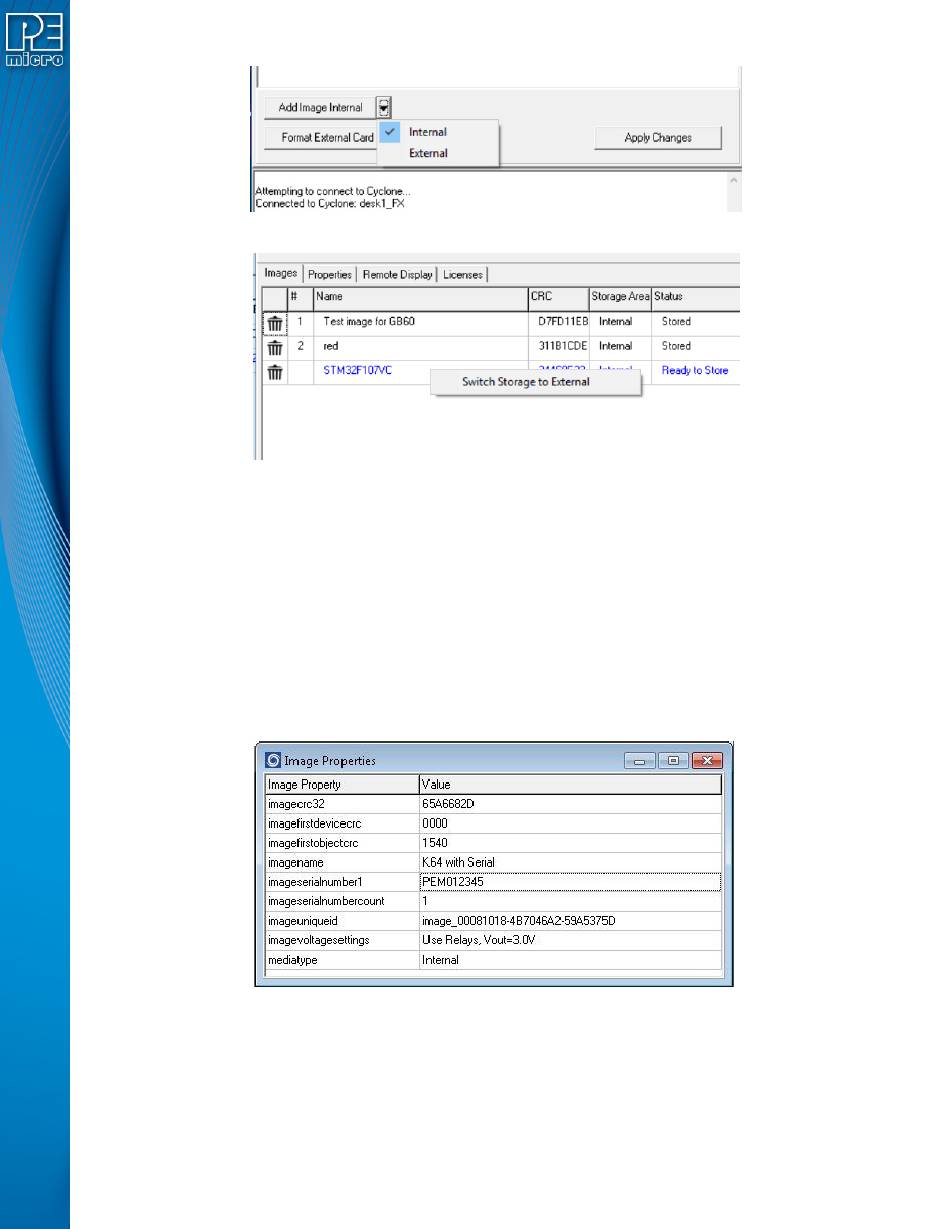Click the Name column header

(421, 297)
